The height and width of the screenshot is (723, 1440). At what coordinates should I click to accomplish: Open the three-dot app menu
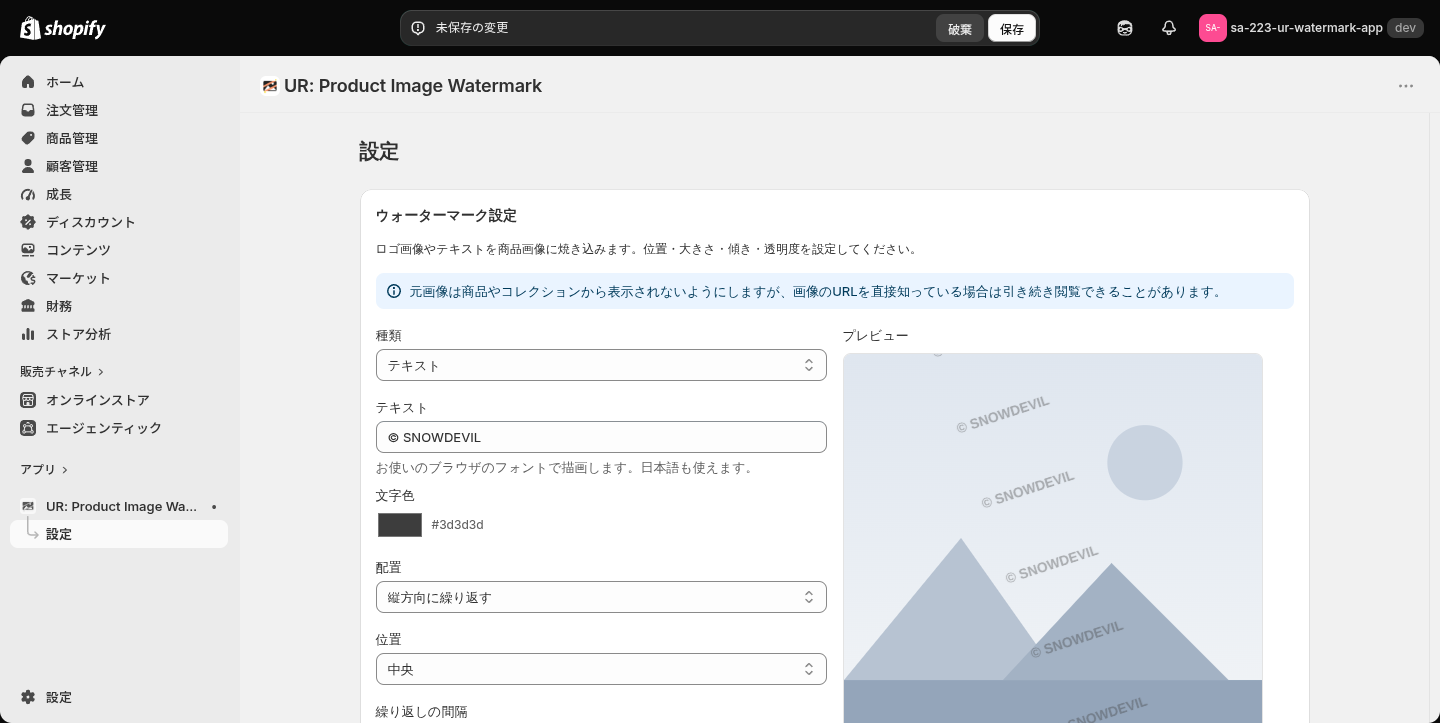[1406, 86]
